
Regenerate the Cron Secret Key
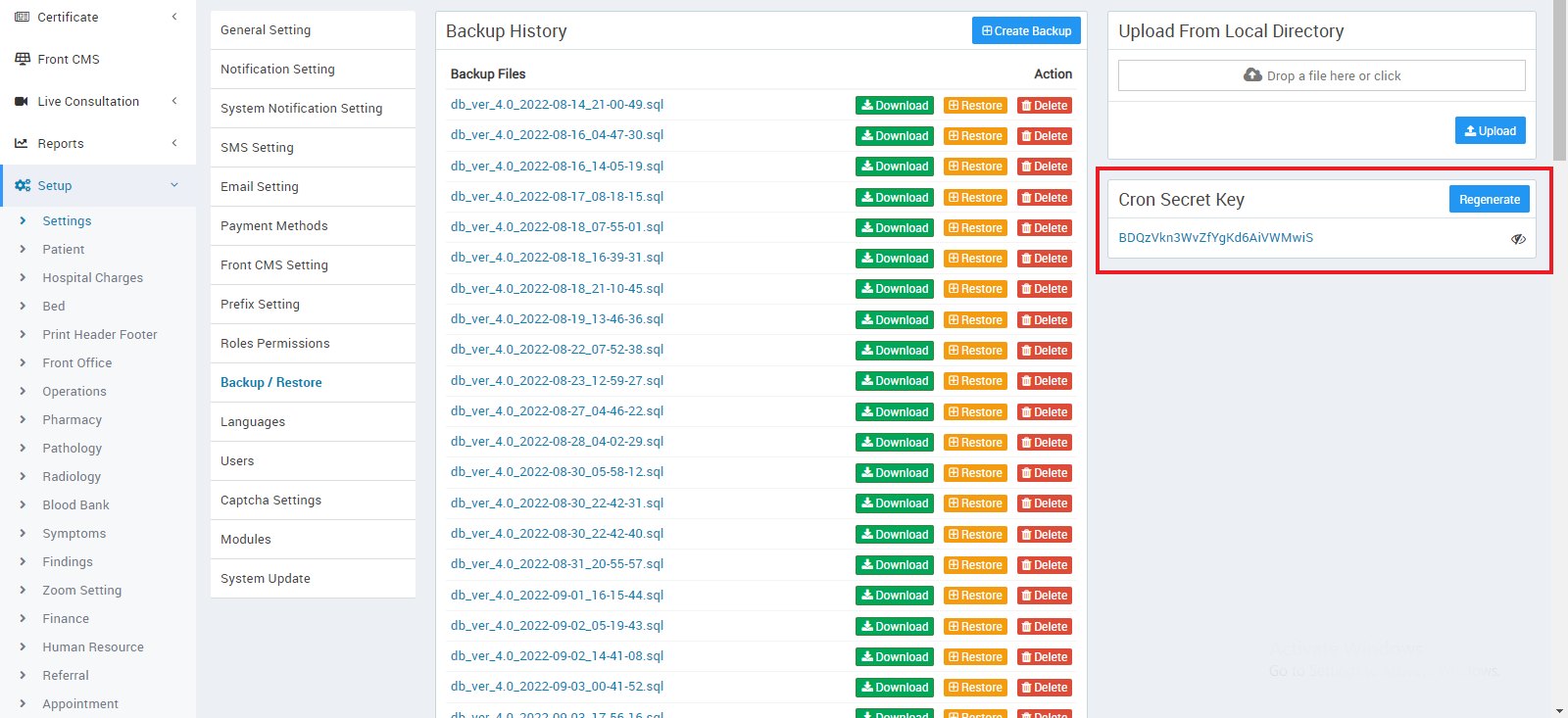tap(1489, 200)
